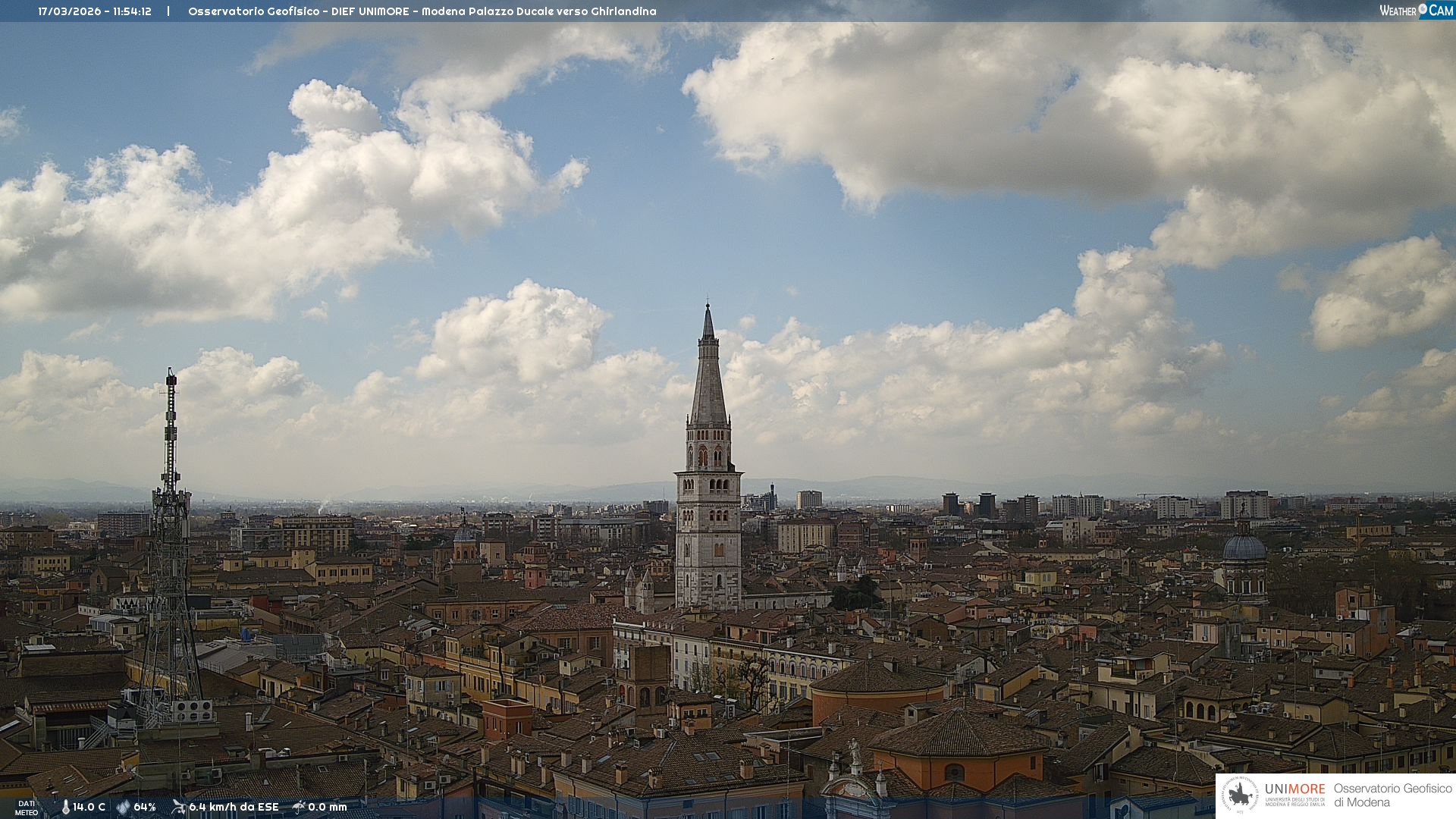Click the camera lens in WeatherCam logo

point(1423,9)
